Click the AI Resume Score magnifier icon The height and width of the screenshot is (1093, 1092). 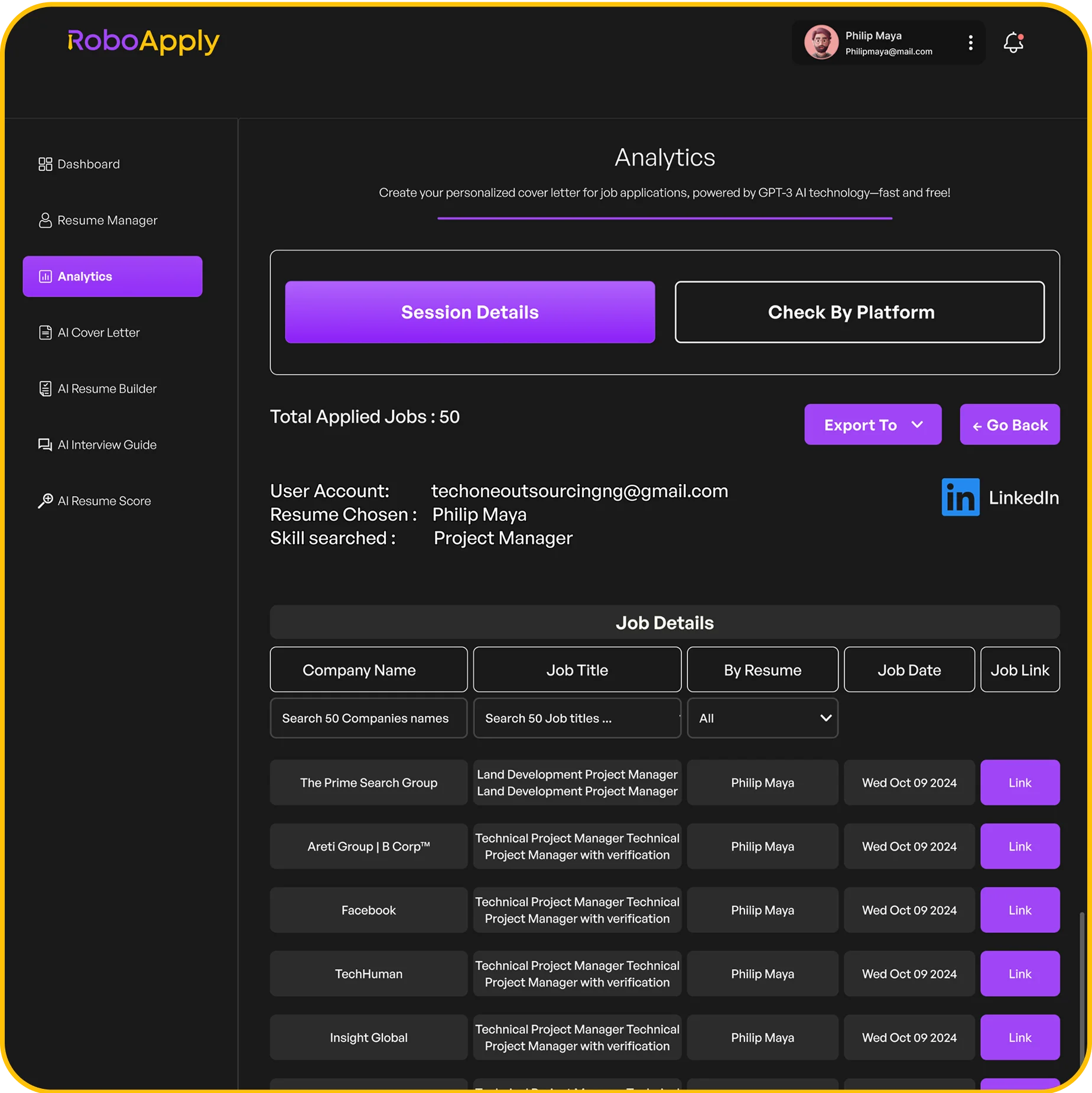(45, 501)
